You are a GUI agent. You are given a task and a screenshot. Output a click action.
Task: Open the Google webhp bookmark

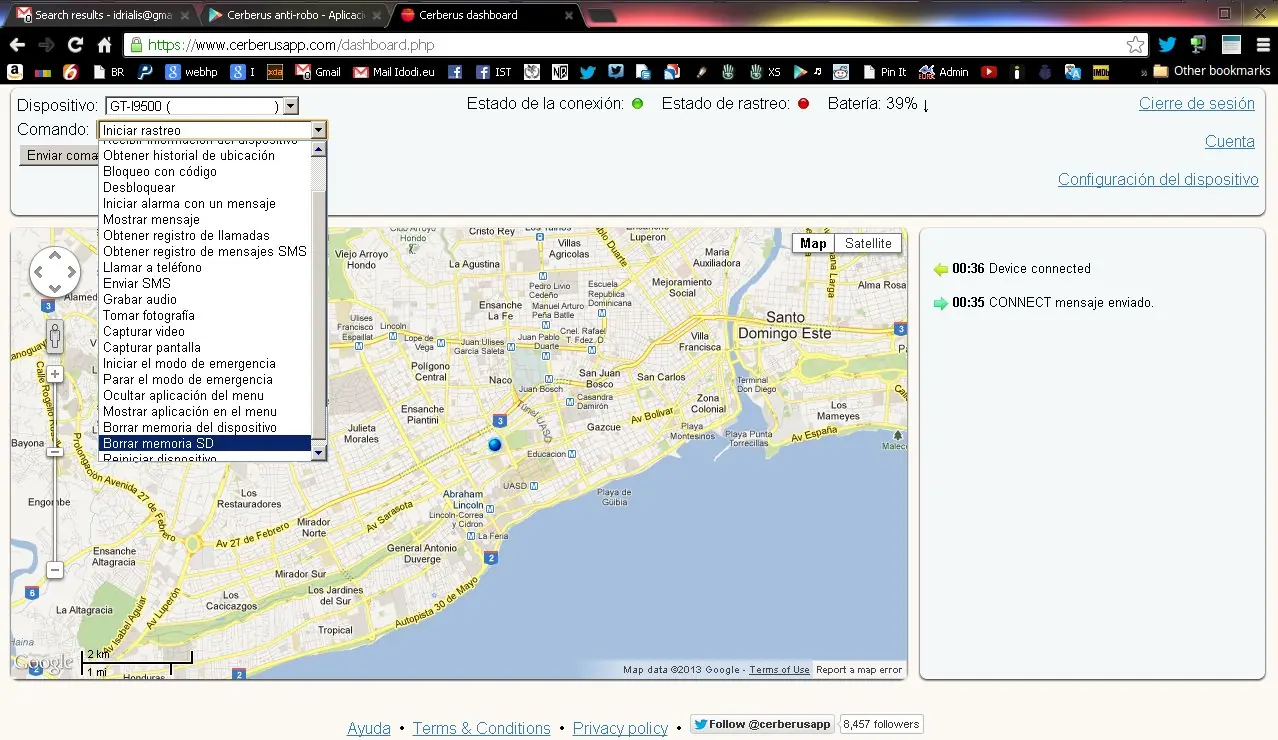click(x=191, y=72)
